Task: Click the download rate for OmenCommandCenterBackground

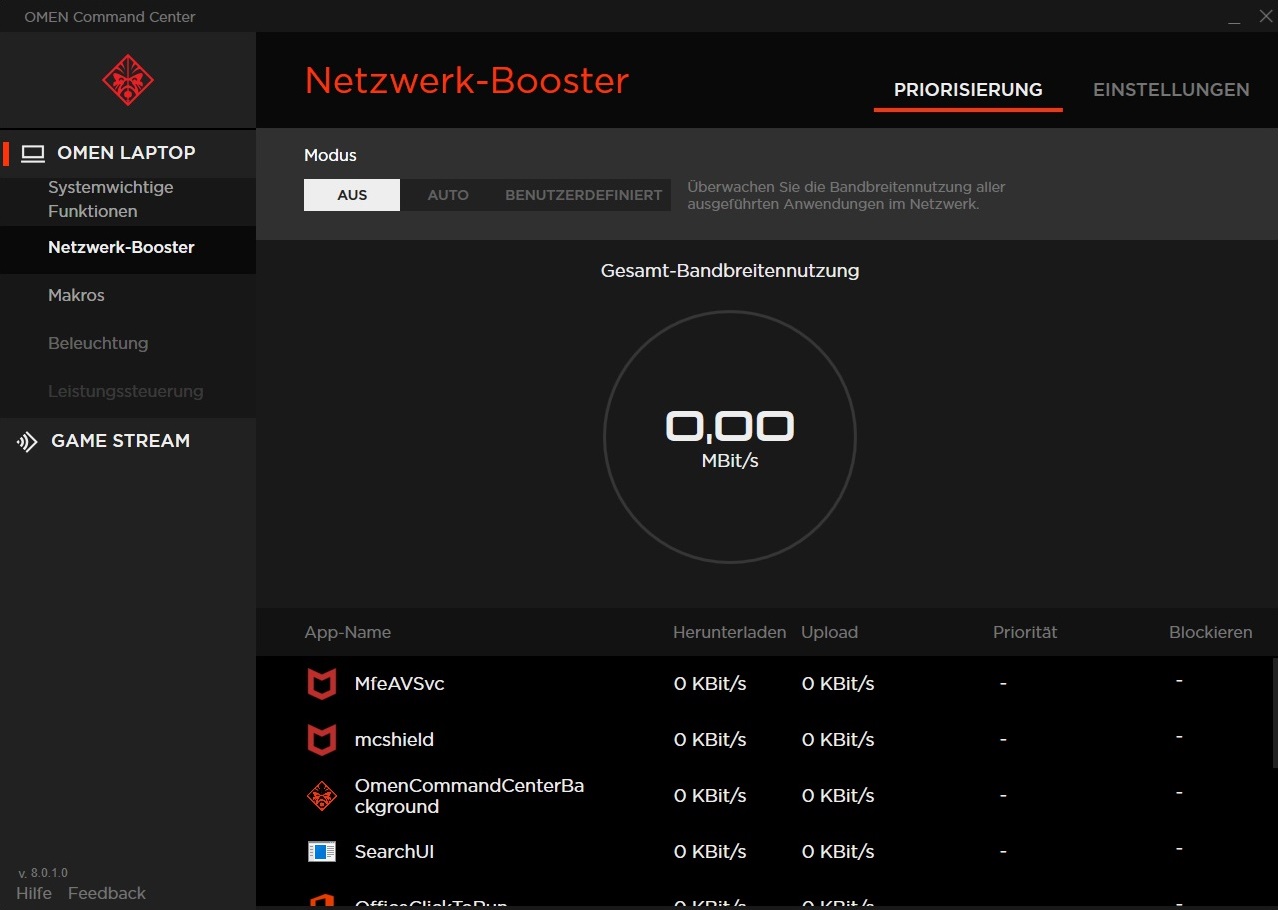Action: (x=710, y=796)
